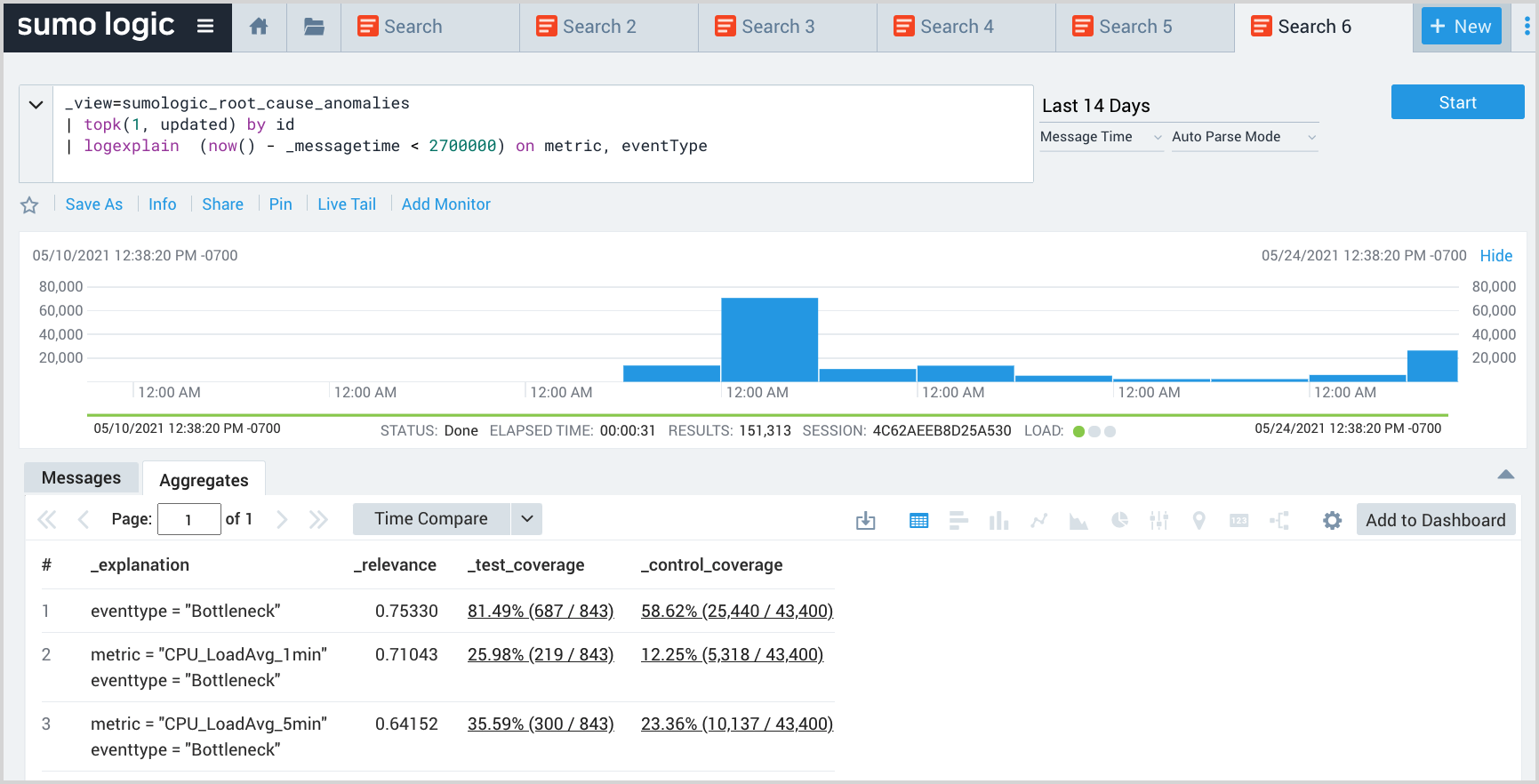
Task: Export results with the download icon
Action: pos(865,521)
